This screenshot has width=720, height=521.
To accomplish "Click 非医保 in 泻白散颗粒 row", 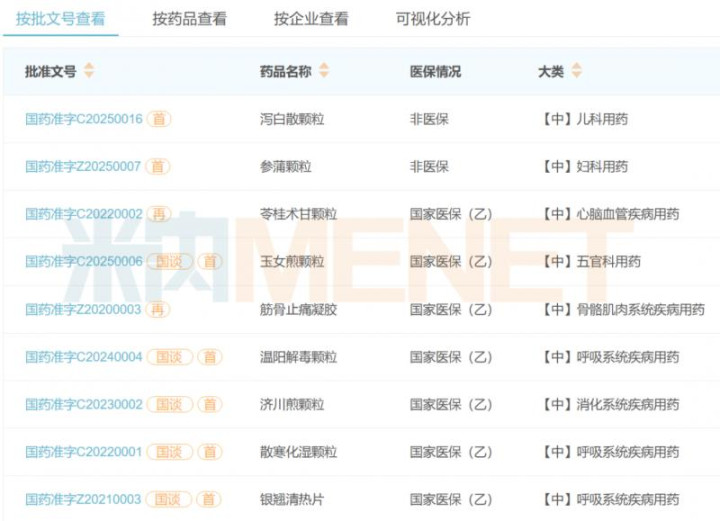I will (429, 119).
